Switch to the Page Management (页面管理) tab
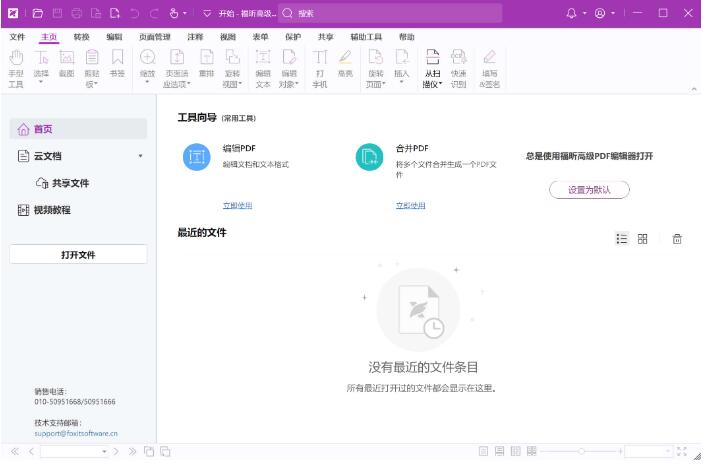Viewport: 703px width, 464px height. (x=154, y=37)
